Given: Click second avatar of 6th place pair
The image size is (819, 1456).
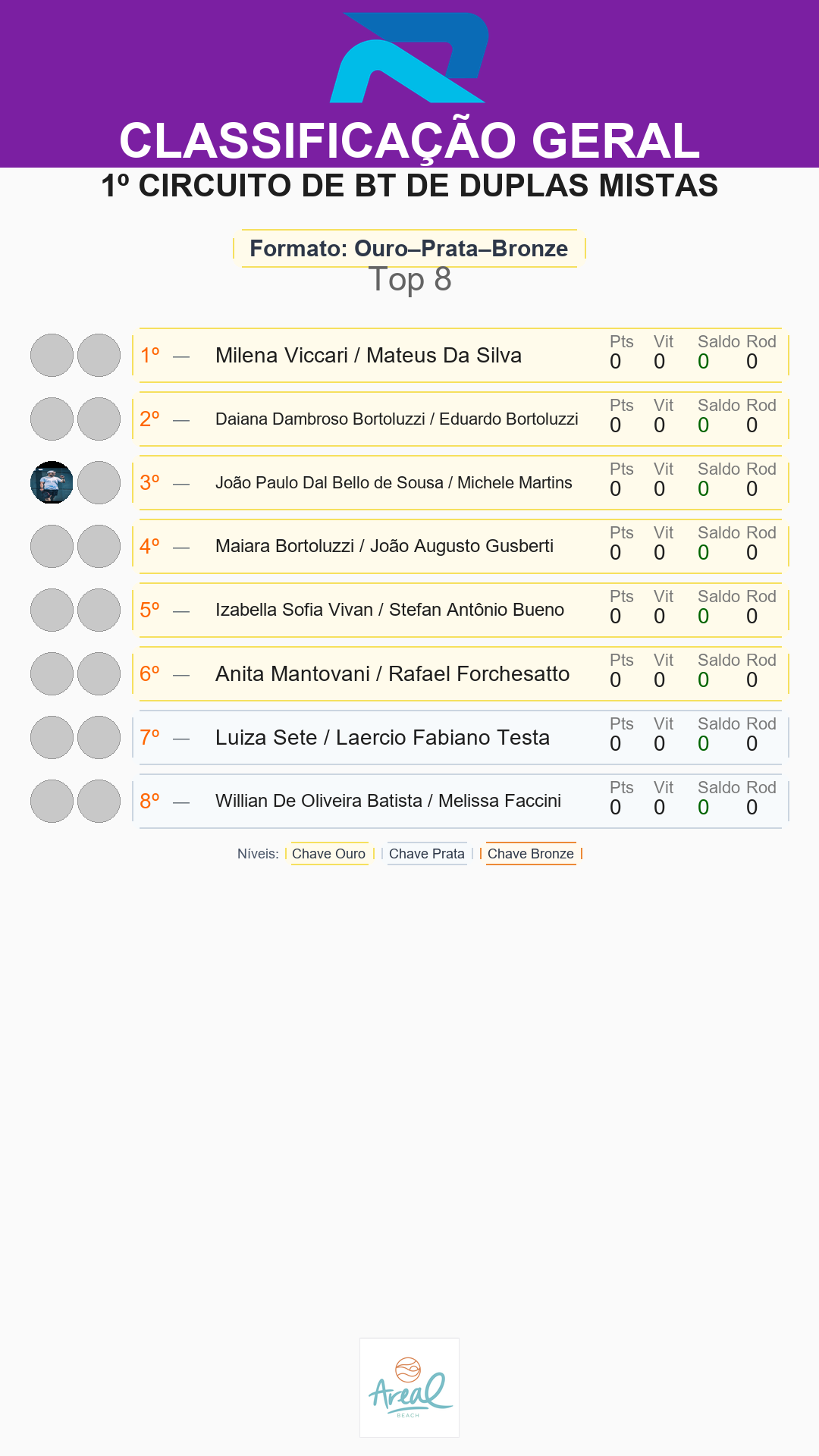Looking at the screenshot, I should 99,673.
